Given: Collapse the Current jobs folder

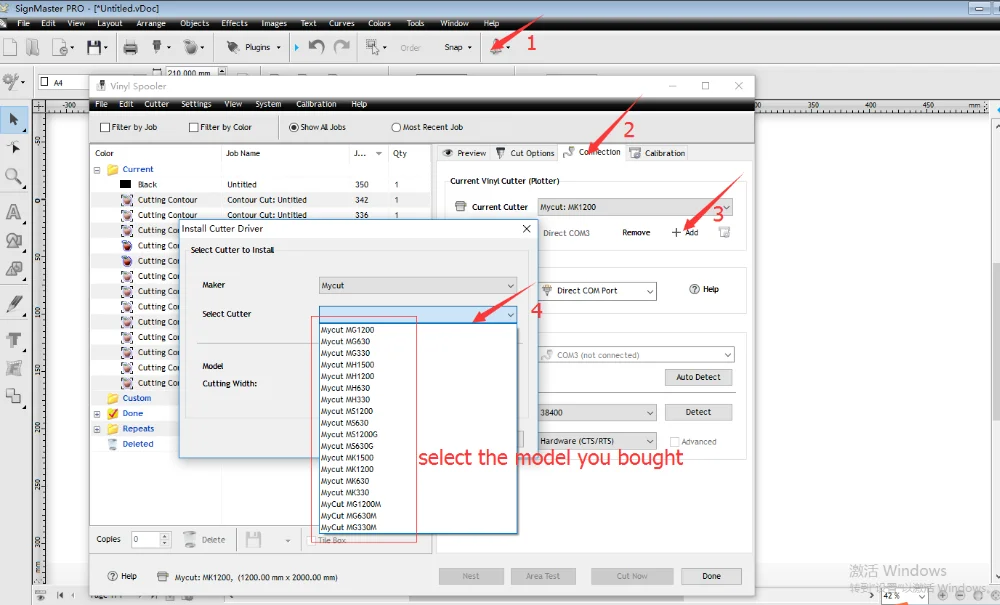Looking at the screenshot, I should coord(98,170).
